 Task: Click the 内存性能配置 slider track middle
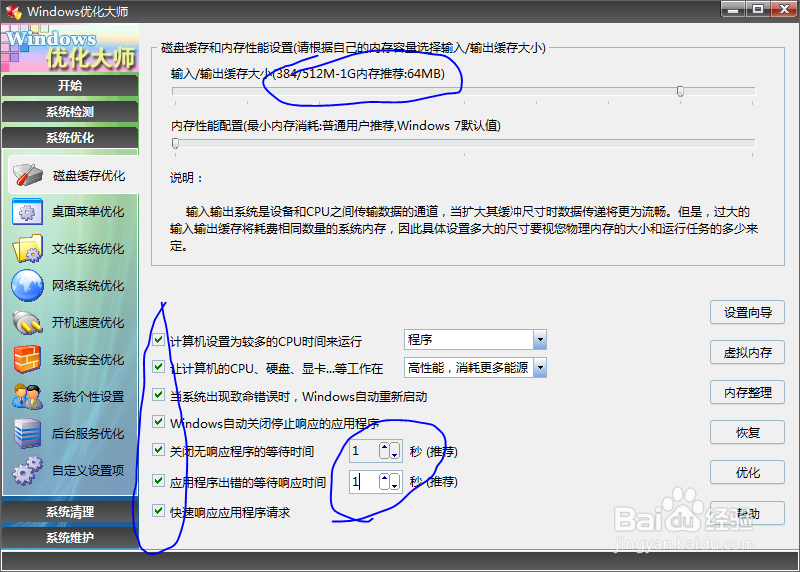point(464,143)
